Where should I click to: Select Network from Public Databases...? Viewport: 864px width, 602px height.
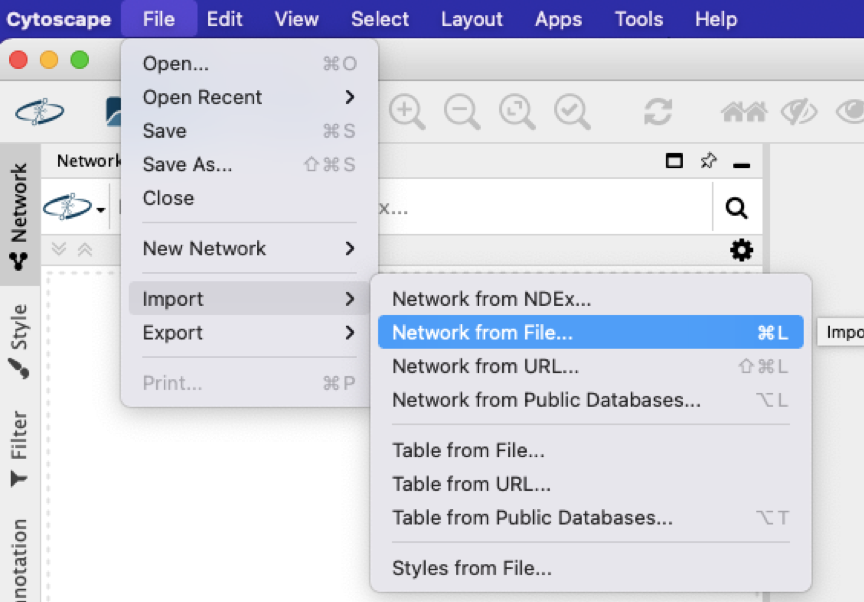[x=591, y=399]
